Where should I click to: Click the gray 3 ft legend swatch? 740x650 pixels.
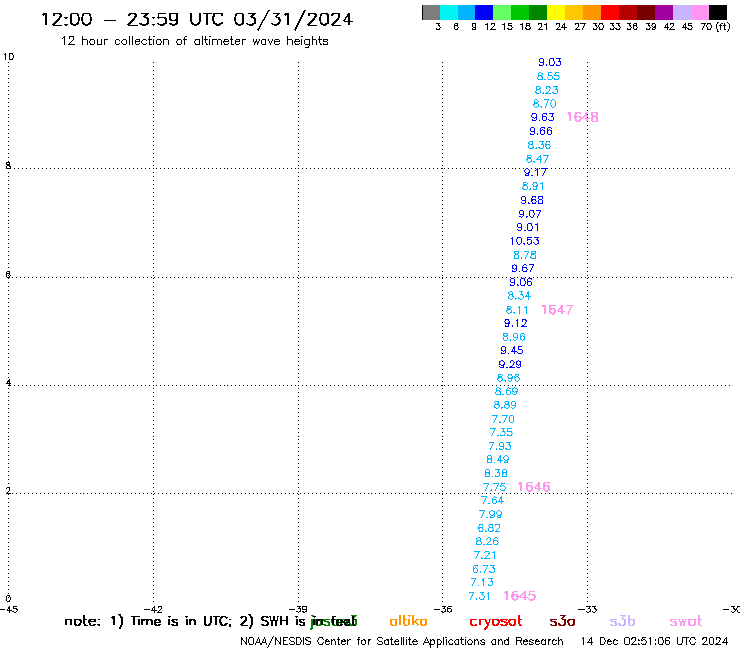tap(431, 12)
